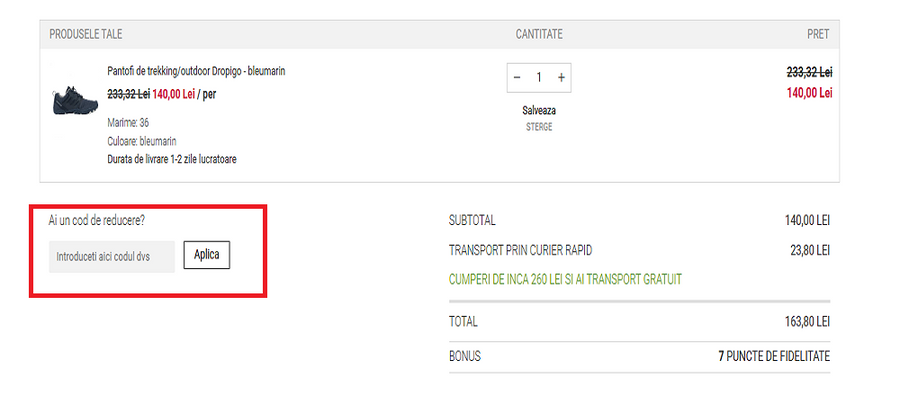
Task: Click the 7 puncte de fidelitate bonus
Action: (773, 356)
